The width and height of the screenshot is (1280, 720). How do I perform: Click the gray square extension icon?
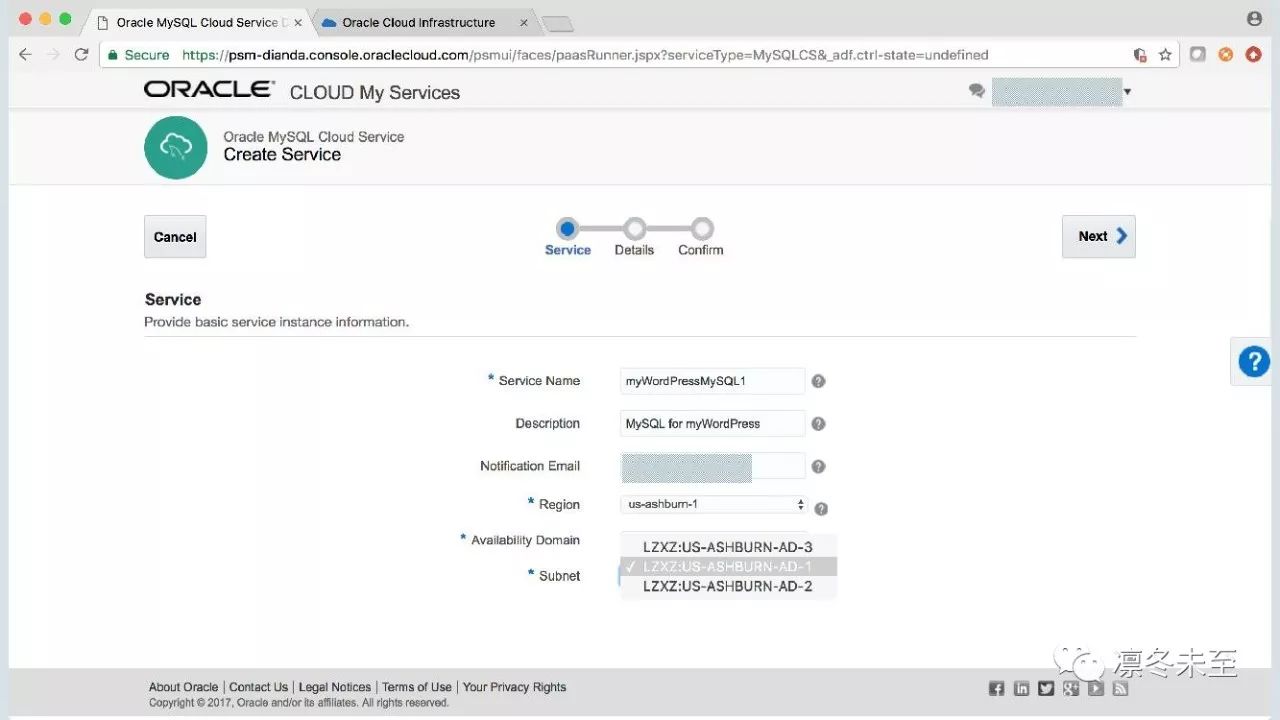1197,55
